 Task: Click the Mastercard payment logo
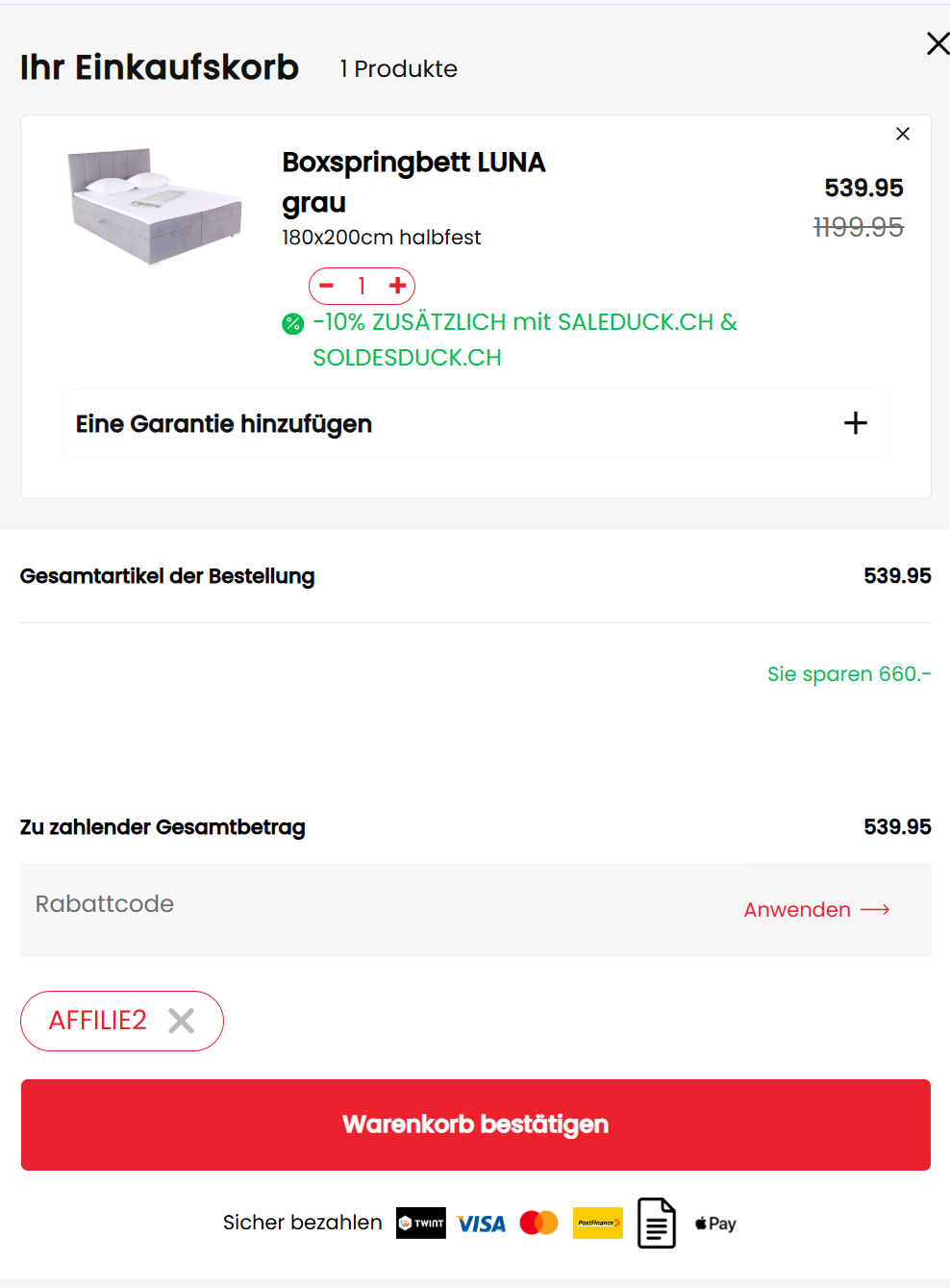click(x=538, y=1223)
